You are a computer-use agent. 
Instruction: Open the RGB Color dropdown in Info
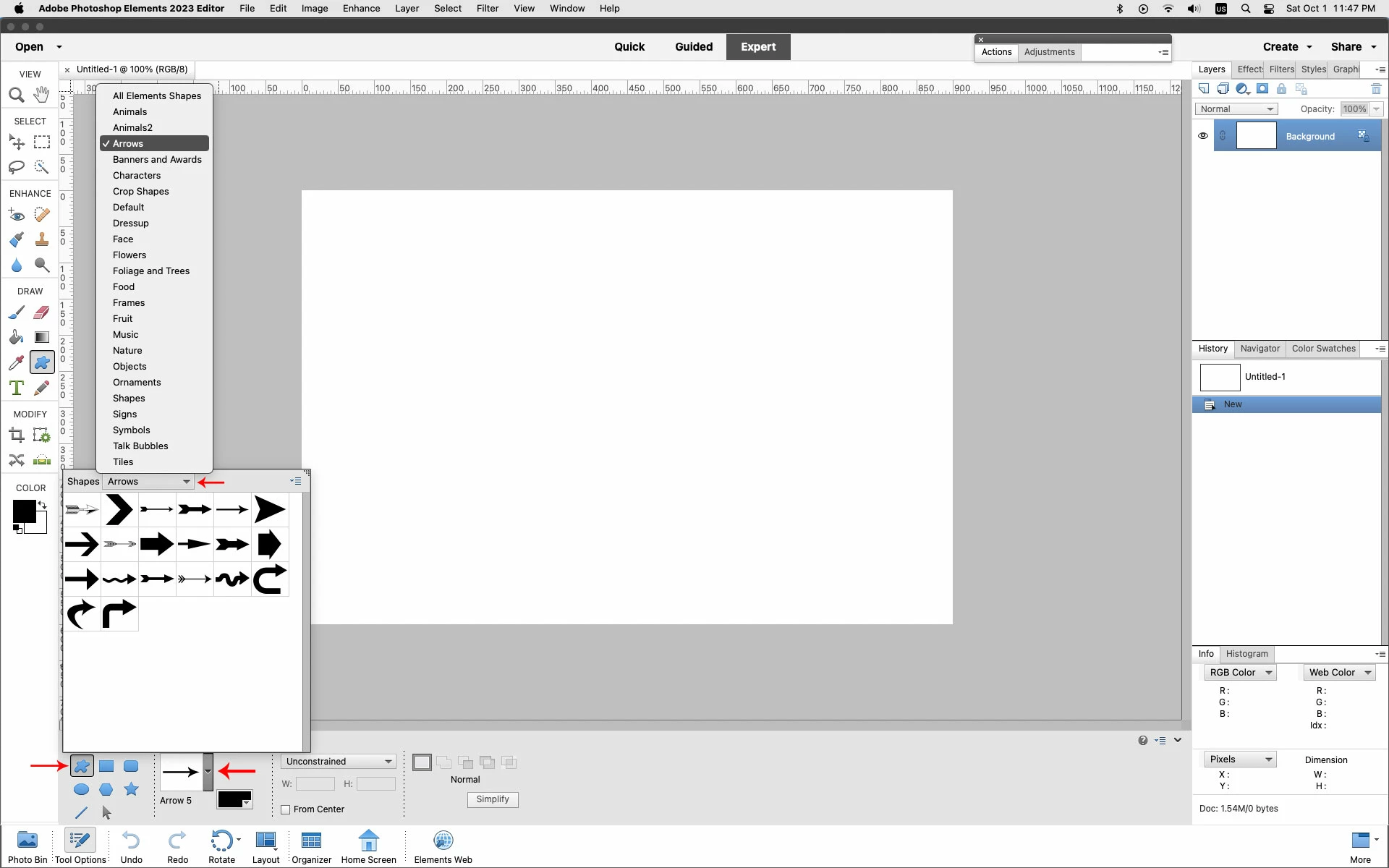click(1240, 672)
